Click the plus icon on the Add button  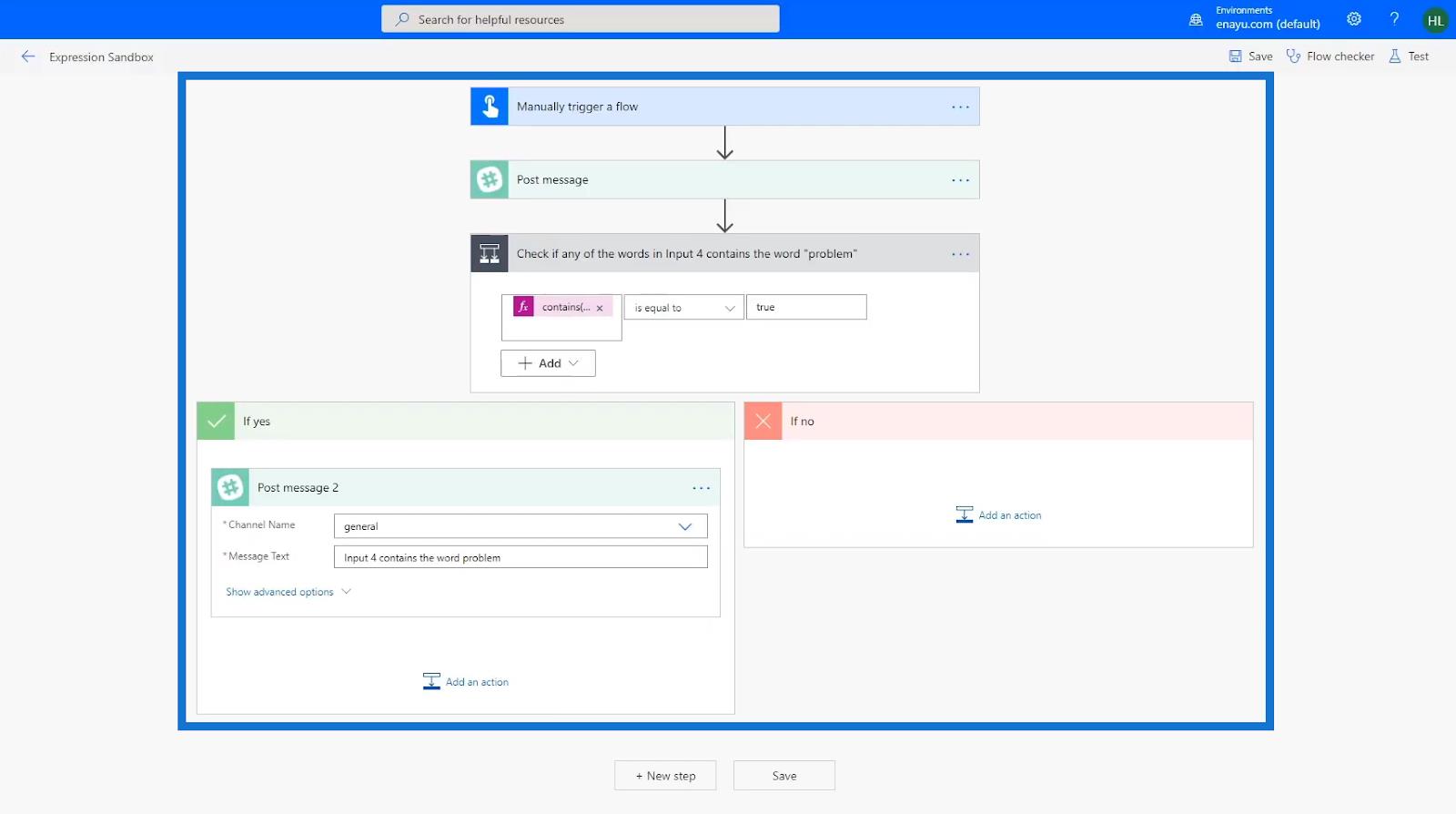tap(525, 363)
